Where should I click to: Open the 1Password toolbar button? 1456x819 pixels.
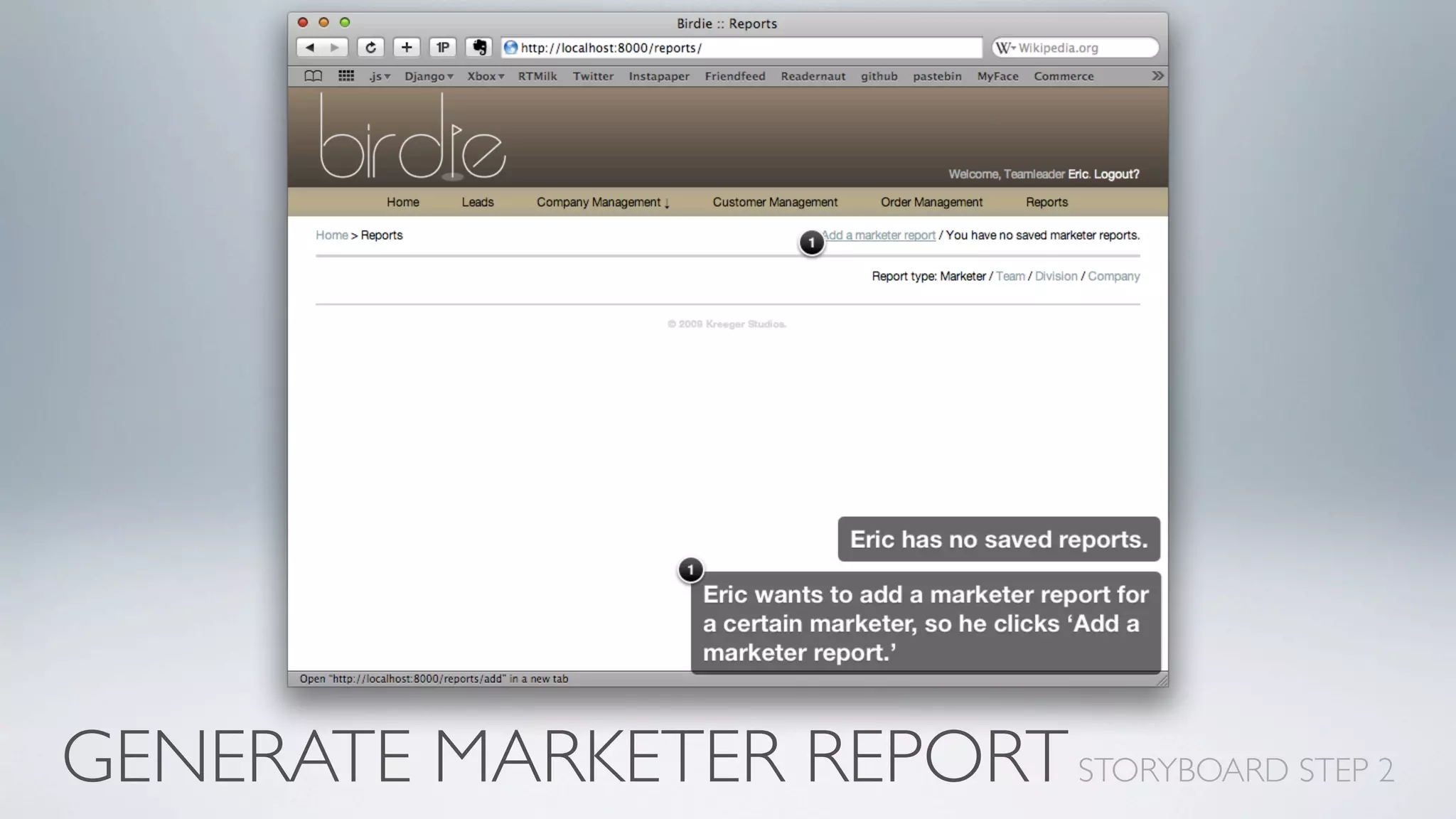coord(442,48)
